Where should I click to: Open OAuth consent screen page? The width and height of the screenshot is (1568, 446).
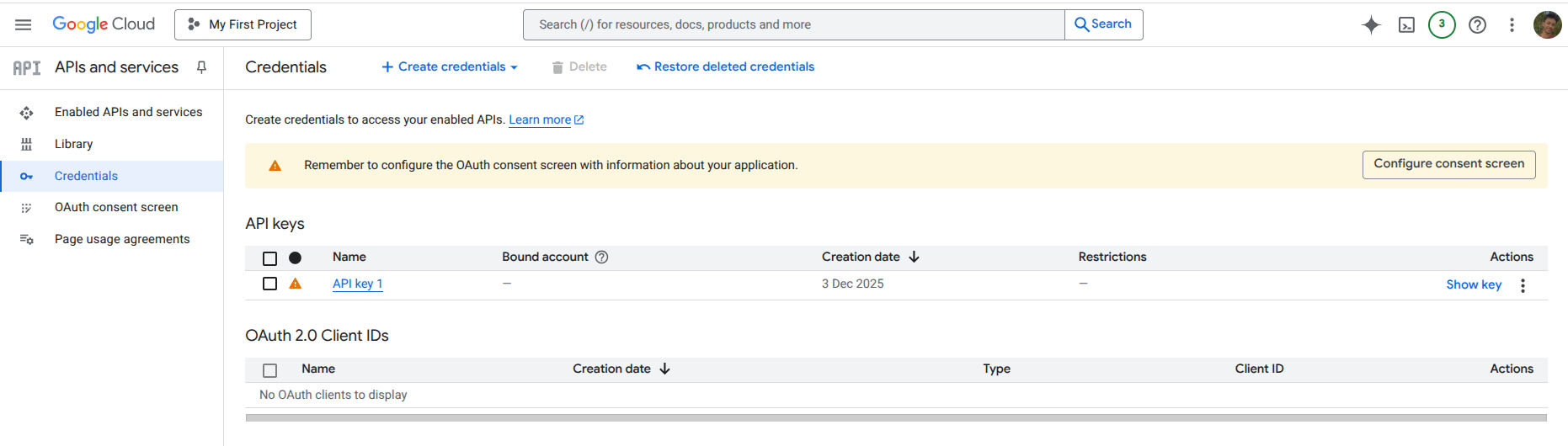coord(116,207)
